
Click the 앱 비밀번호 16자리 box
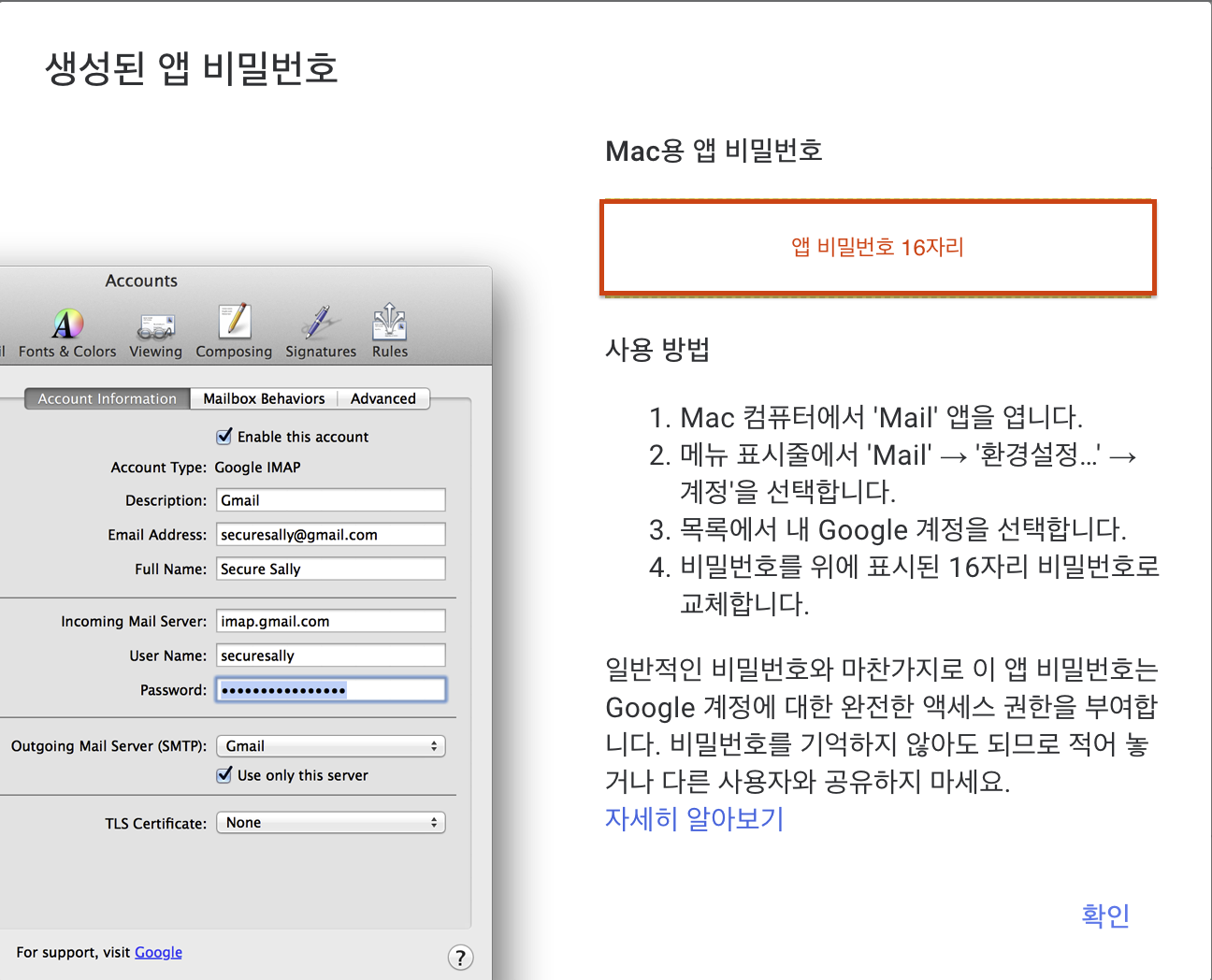click(878, 247)
